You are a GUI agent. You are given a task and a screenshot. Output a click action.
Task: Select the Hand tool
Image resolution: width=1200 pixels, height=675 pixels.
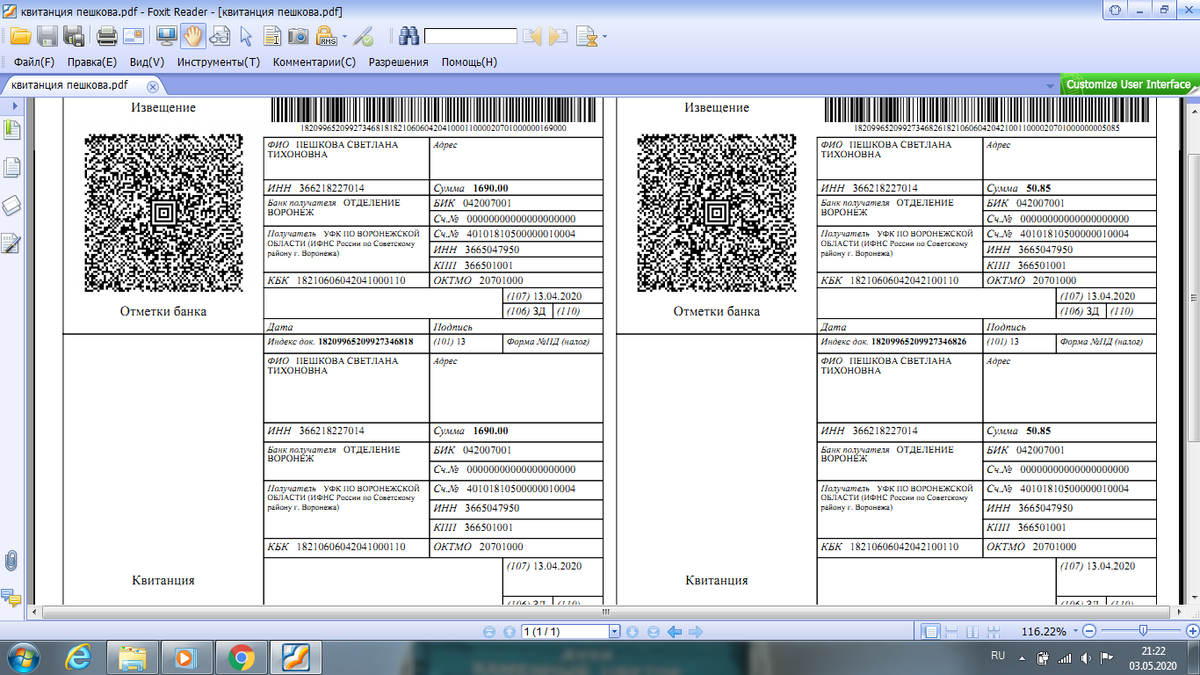coord(193,37)
